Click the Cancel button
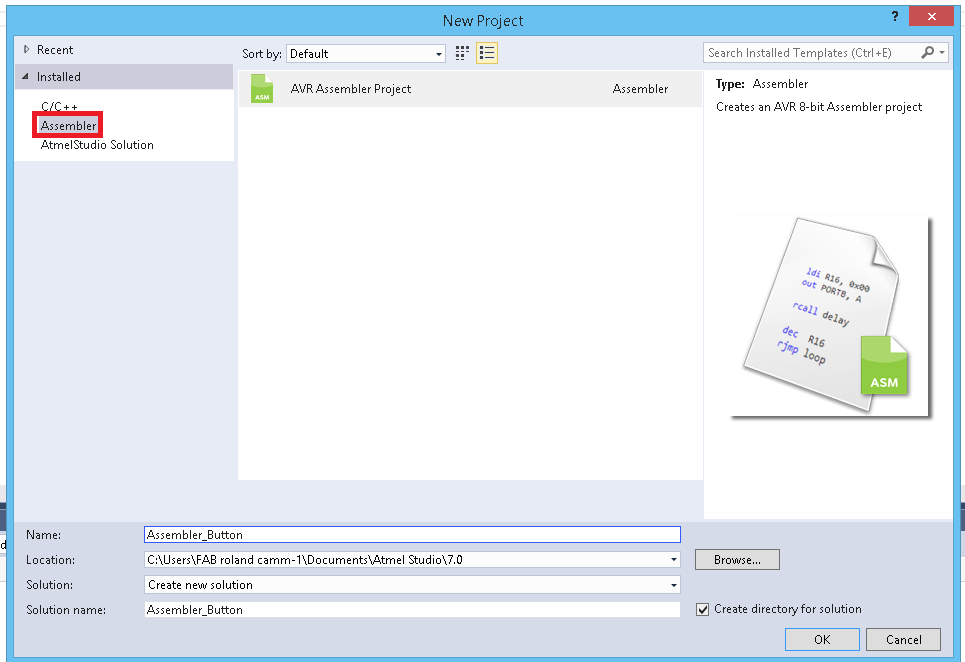The width and height of the screenshot is (965, 662). pyautogui.click(x=903, y=639)
